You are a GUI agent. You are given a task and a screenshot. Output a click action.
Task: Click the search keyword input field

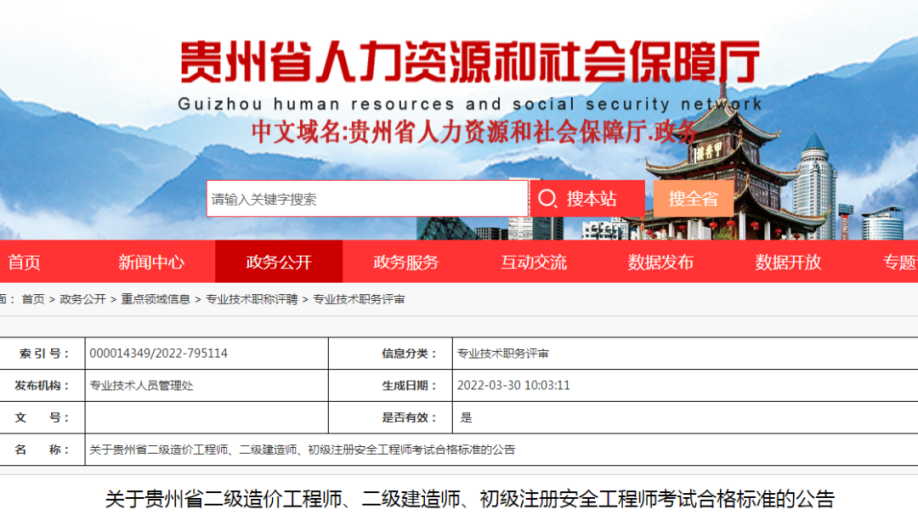pos(367,199)
